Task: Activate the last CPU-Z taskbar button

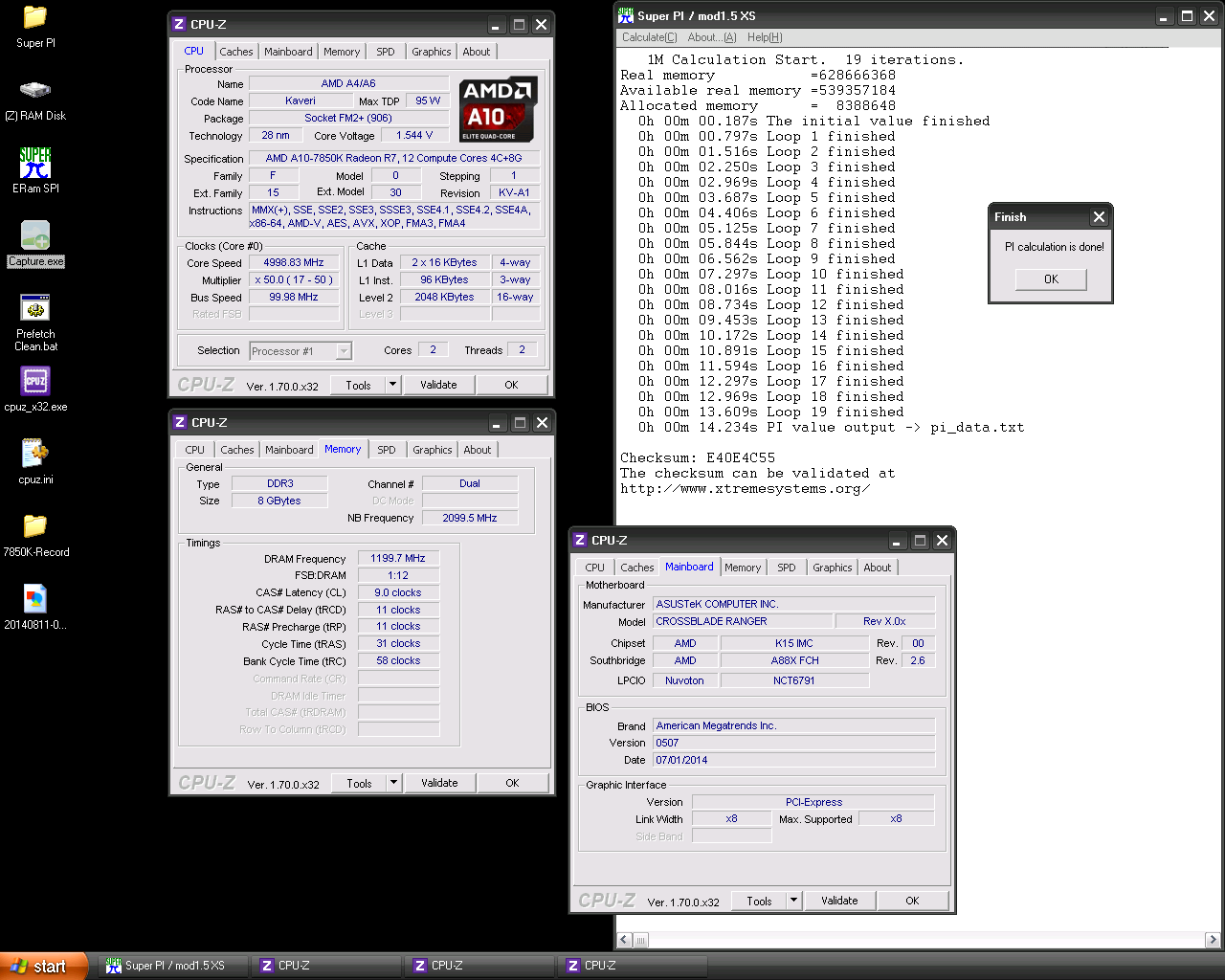Action: [632, 966]
